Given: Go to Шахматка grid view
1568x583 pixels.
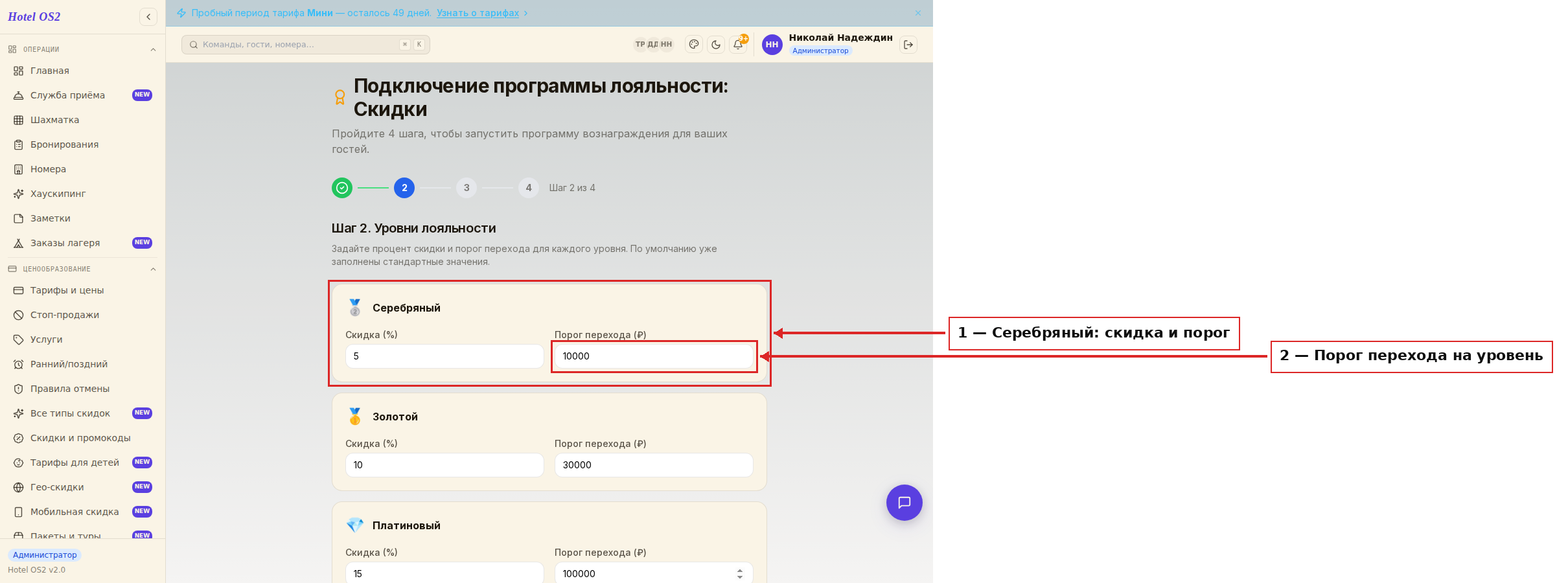Looking at the screenshot, I should tap(82, 120).
